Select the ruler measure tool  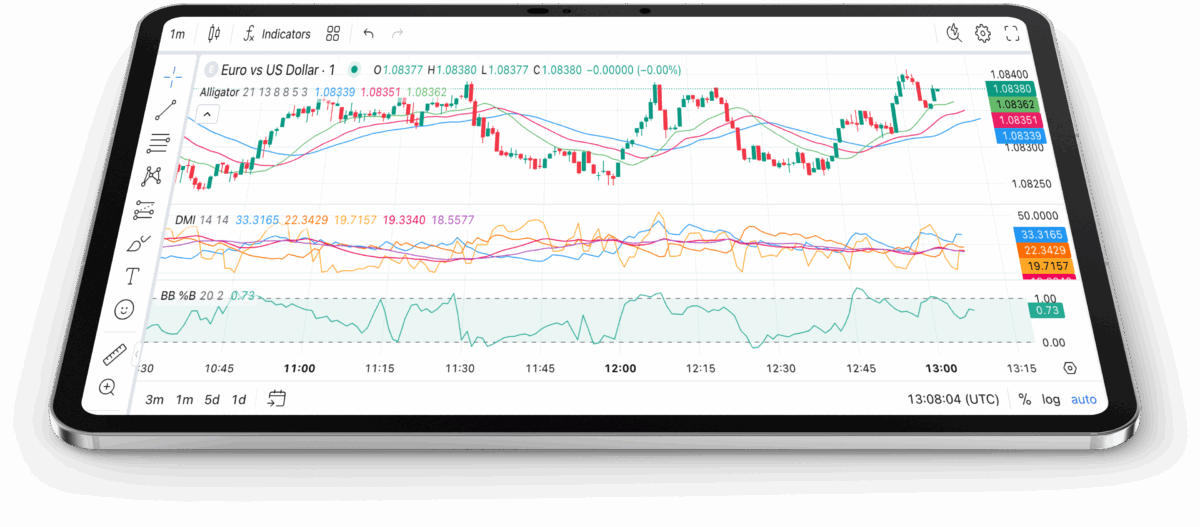pyautogui.click(x=114, y=354)
